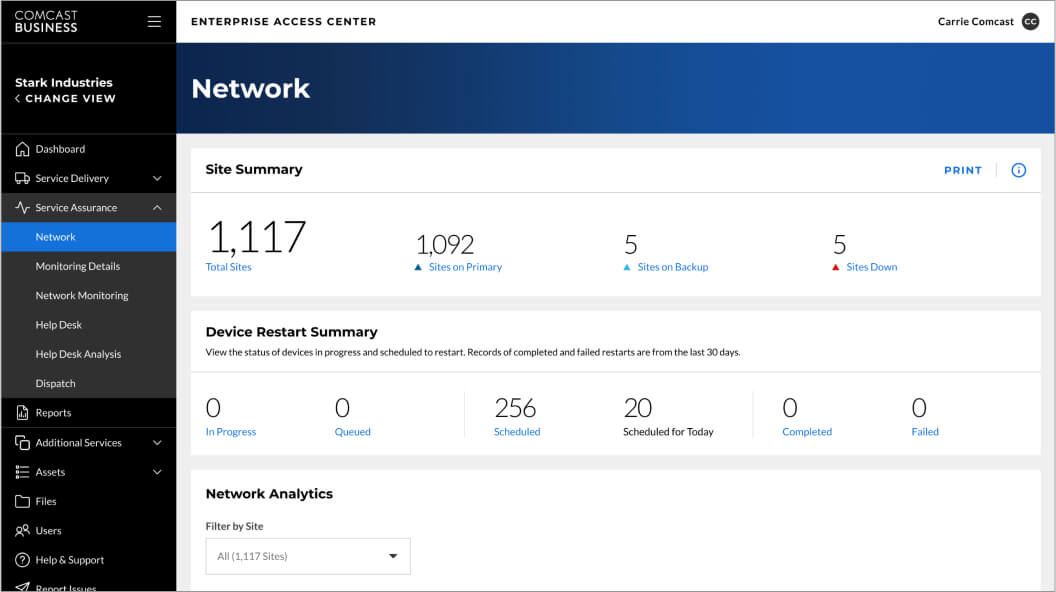Click the Files folder icon
Image resolution: width=1056 pixels, height=592 pixels.
pos(22,501)
